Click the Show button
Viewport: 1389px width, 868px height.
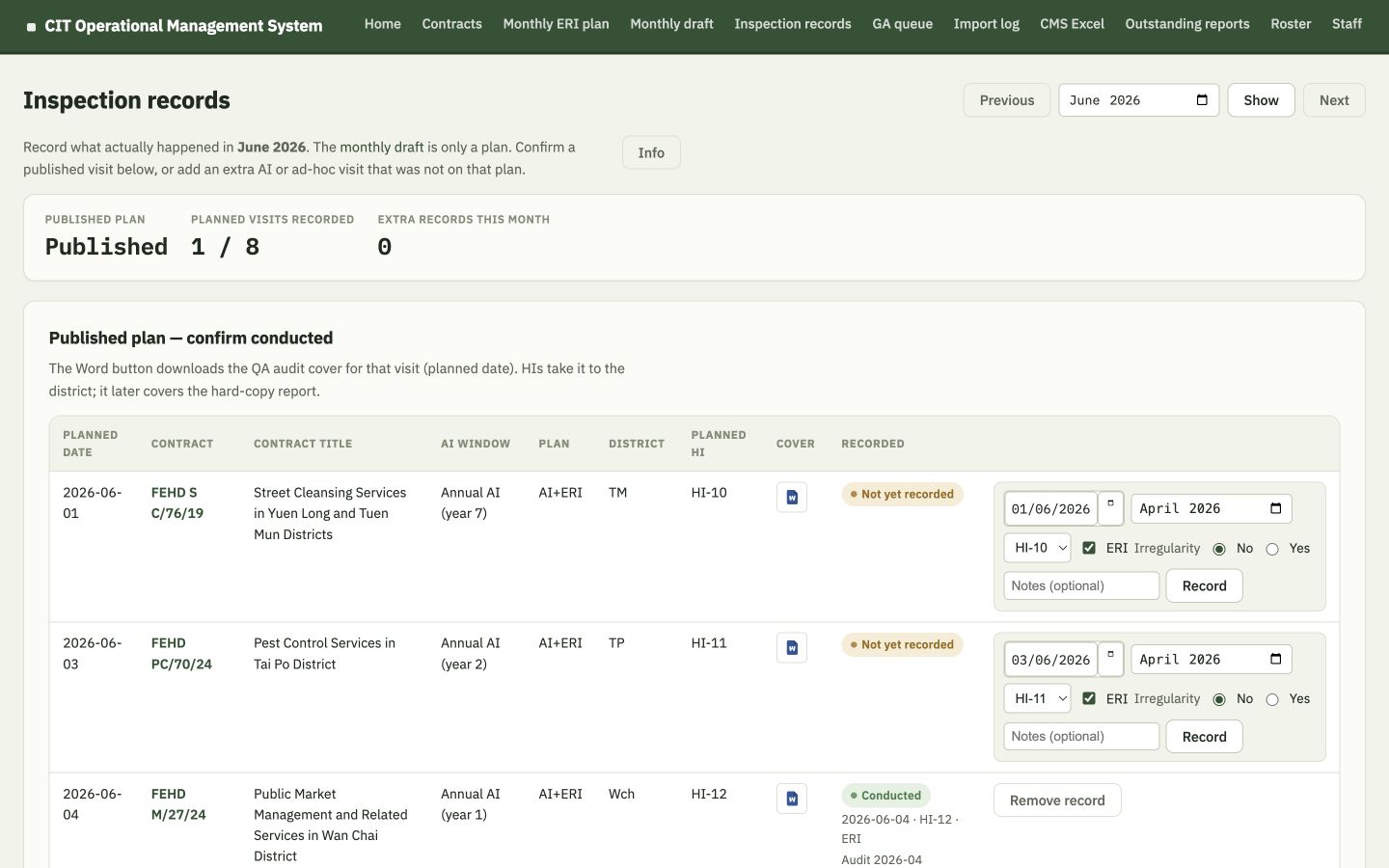click(1261, 100)
